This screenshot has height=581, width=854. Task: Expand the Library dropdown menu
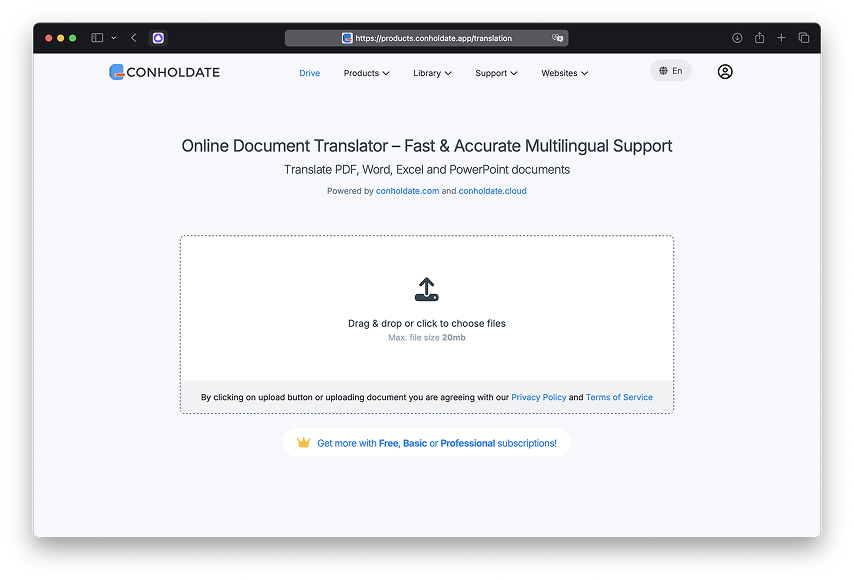tap(432, 73)
